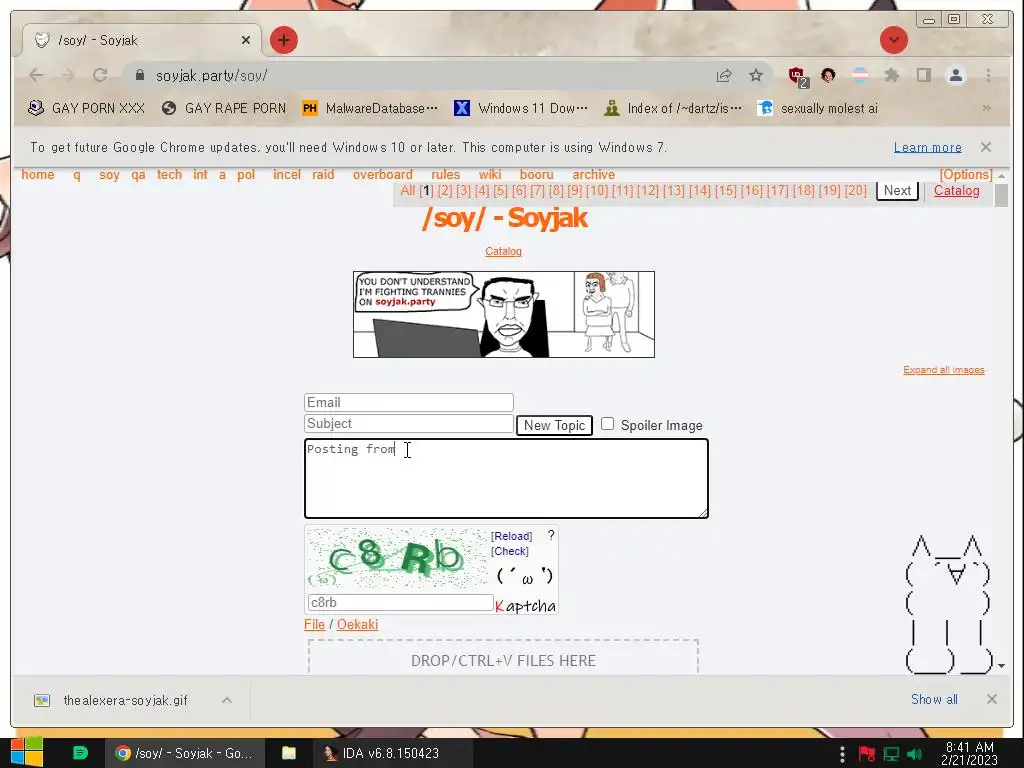Open the Chrome profile avatar button
Image resolution: width=1024 pixels, height=768 pixels.
click(x=955, y=75)
